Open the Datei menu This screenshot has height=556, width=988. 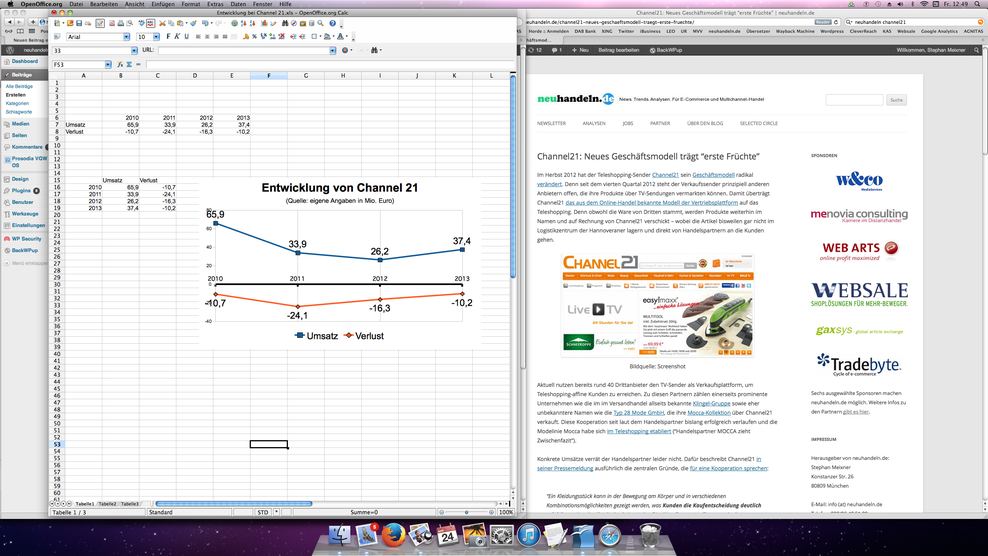(x=76, y=4)
